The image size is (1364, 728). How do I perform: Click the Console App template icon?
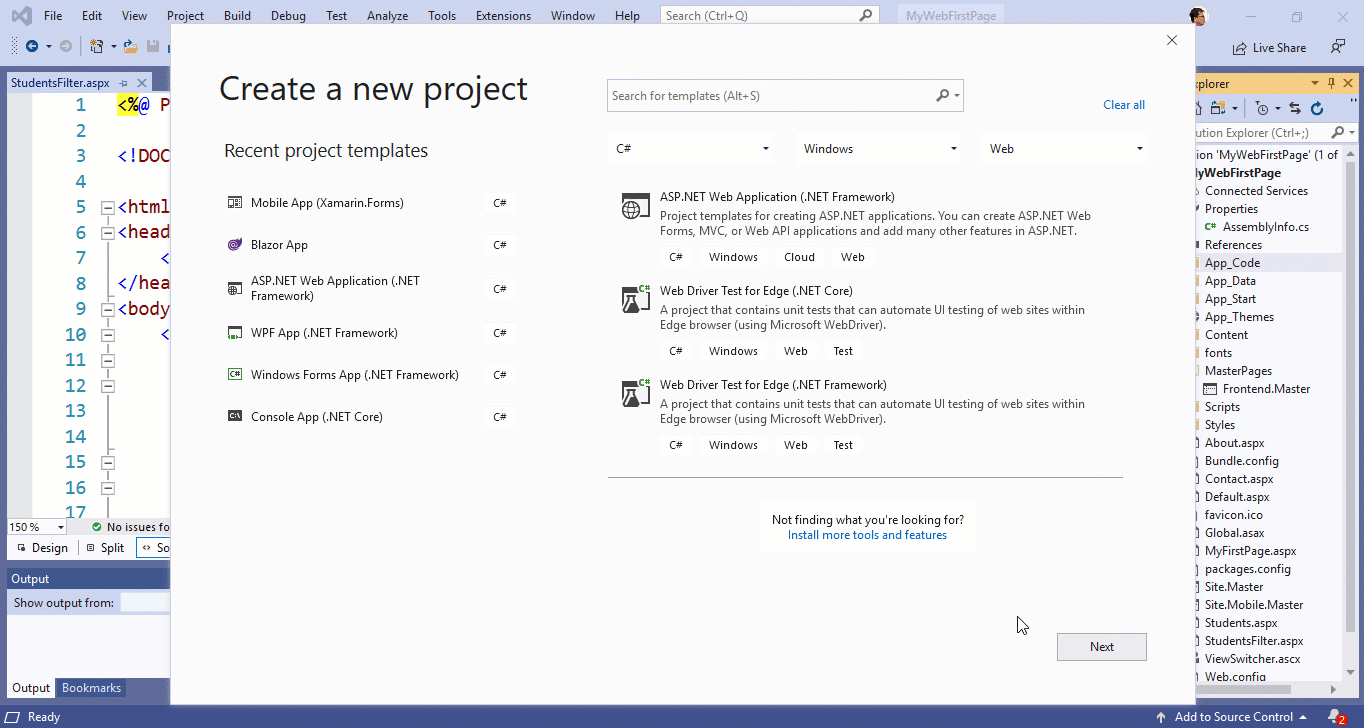(235, 417)
